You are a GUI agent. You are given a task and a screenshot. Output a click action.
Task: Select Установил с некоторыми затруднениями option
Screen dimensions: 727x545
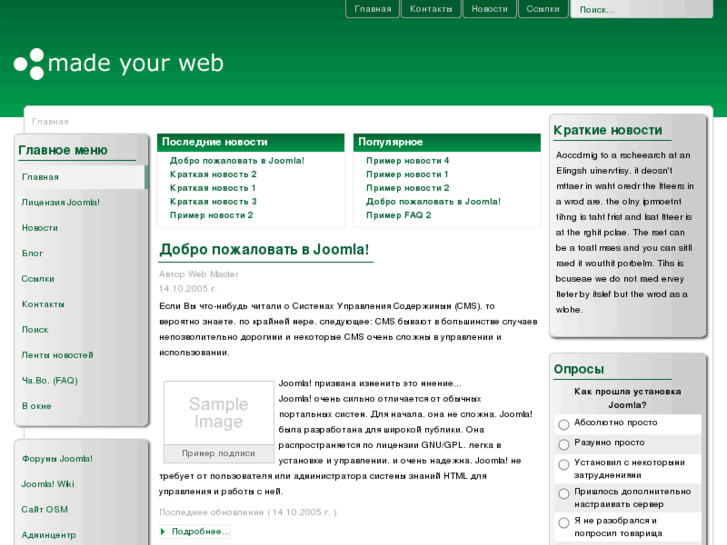(x=564, y=464)
